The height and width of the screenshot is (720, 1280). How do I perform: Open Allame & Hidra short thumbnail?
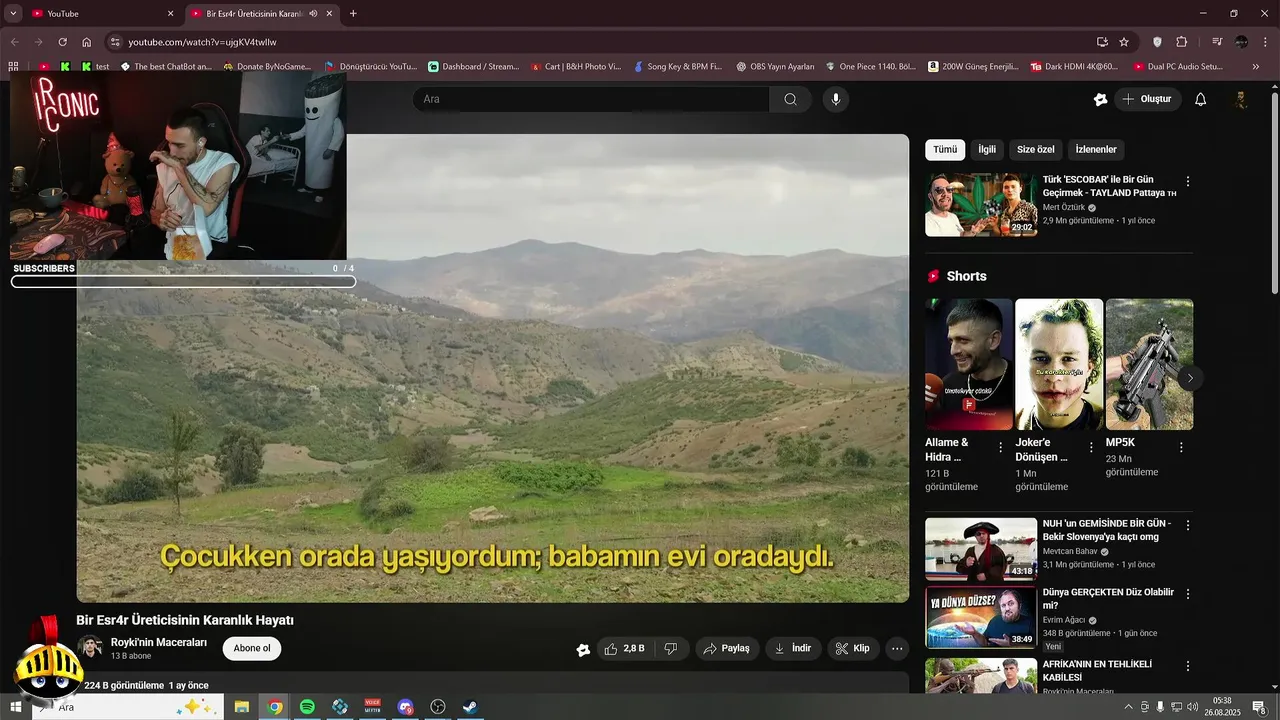pos(969,364)
